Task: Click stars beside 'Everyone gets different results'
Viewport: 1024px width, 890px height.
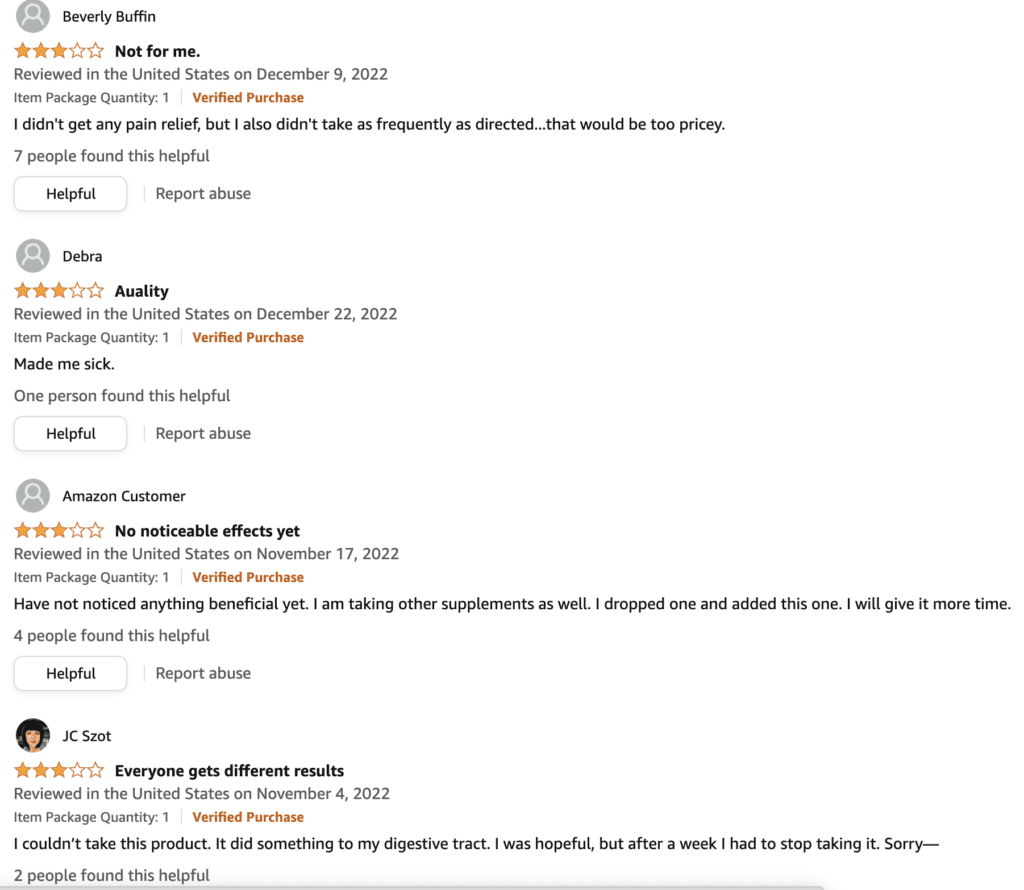Action: tap(59, 770)
